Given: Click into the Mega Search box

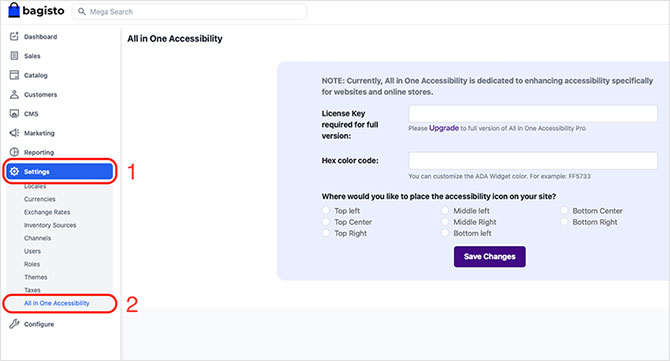Looking at the screenshot, I should pos(189,12).
